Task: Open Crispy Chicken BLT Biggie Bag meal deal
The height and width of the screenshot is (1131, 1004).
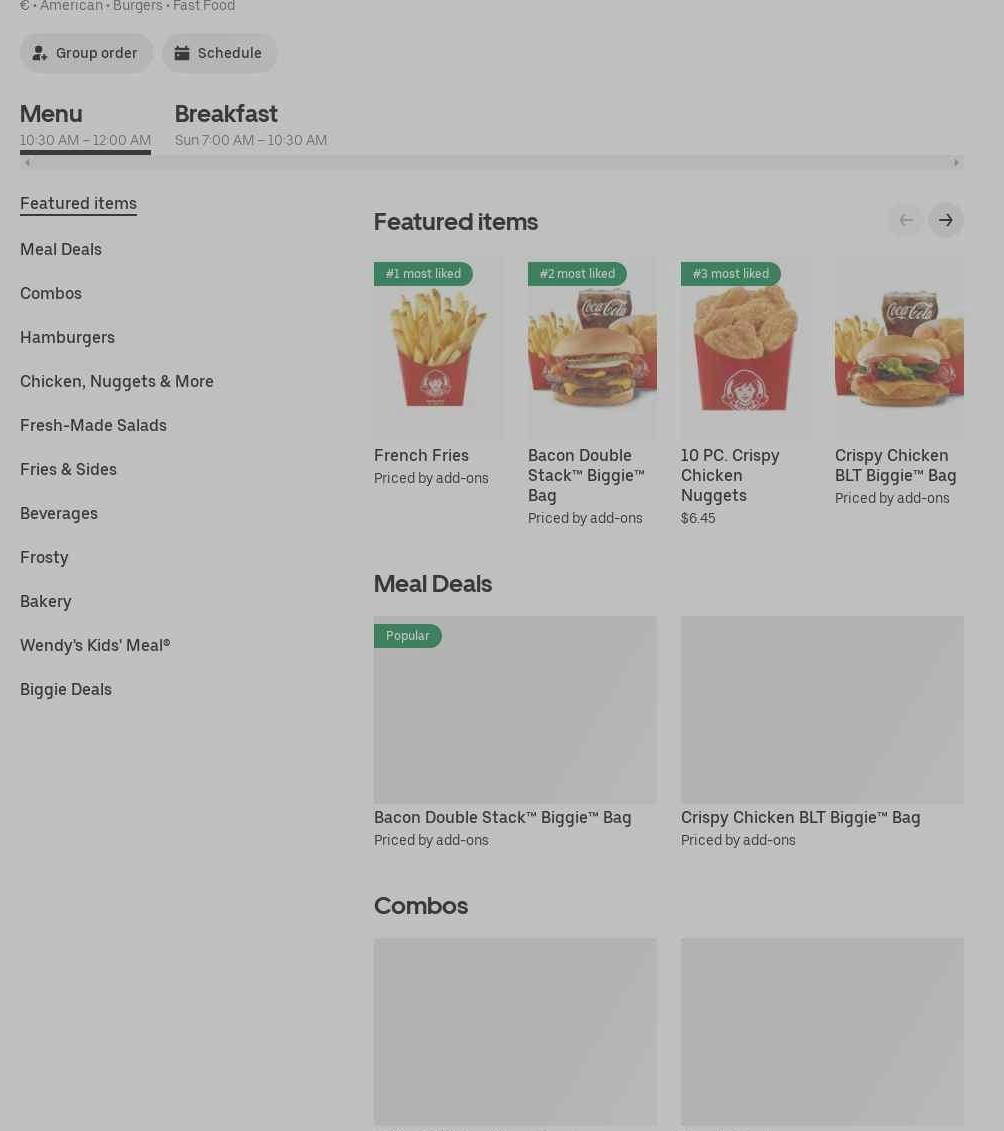Action: tap(822, 732)
